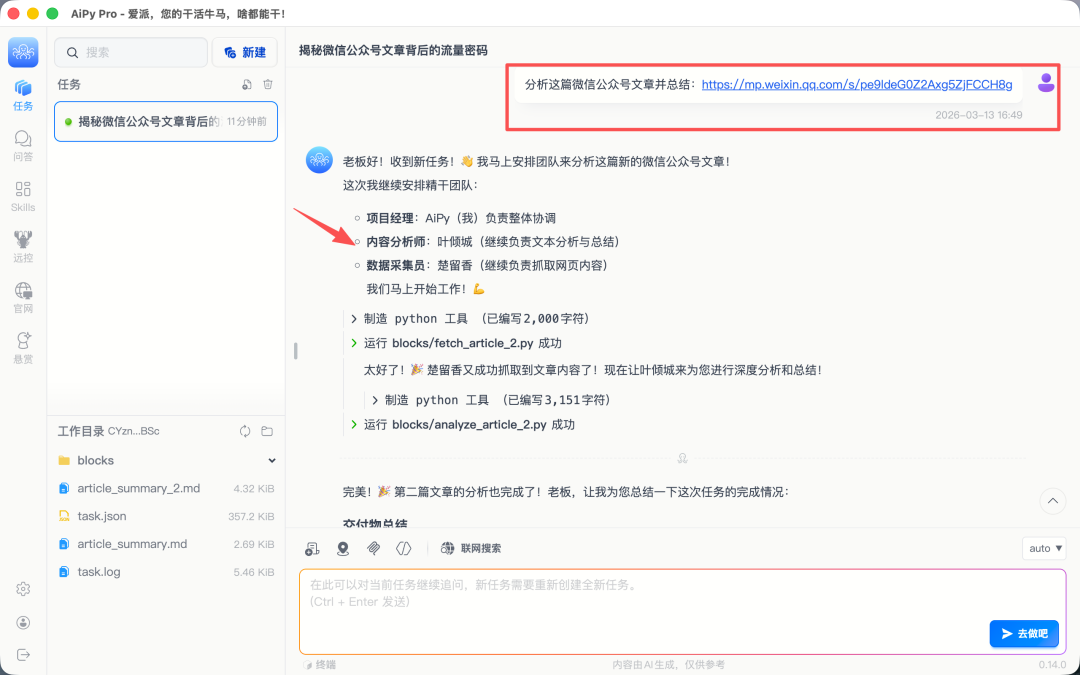Image resolution: width=1080 pixels, height=675 pixels.
Task: Click the sidebar resize handle bar
Action: point(295,351)
